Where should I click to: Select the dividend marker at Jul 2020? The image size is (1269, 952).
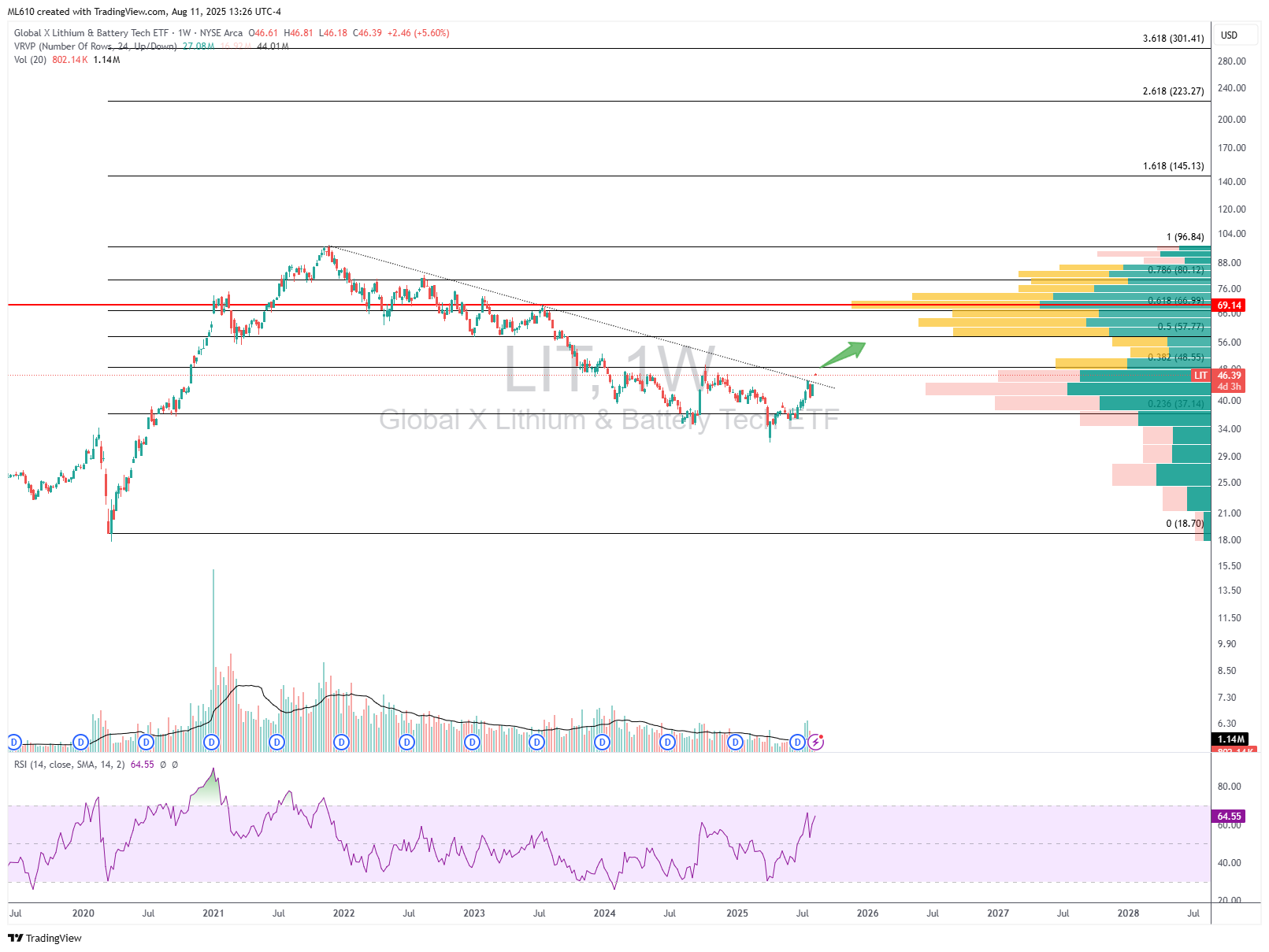(146, 742)
